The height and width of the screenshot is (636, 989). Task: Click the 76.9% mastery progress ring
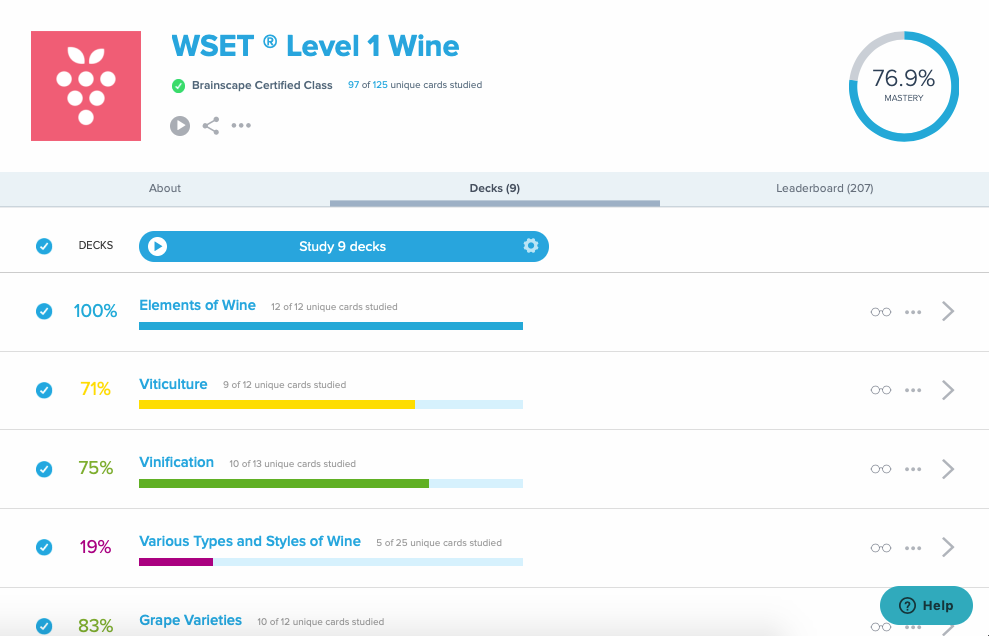click(x=903, y=86)
